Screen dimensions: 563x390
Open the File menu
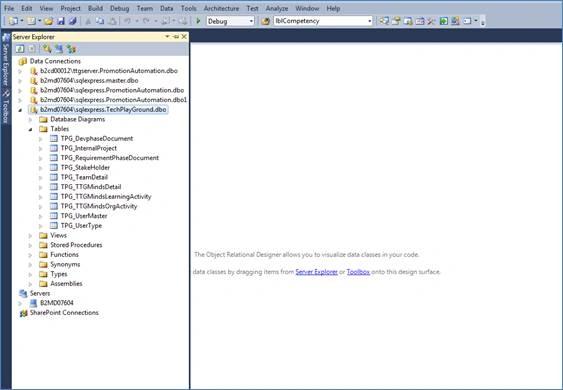point(9,8)
